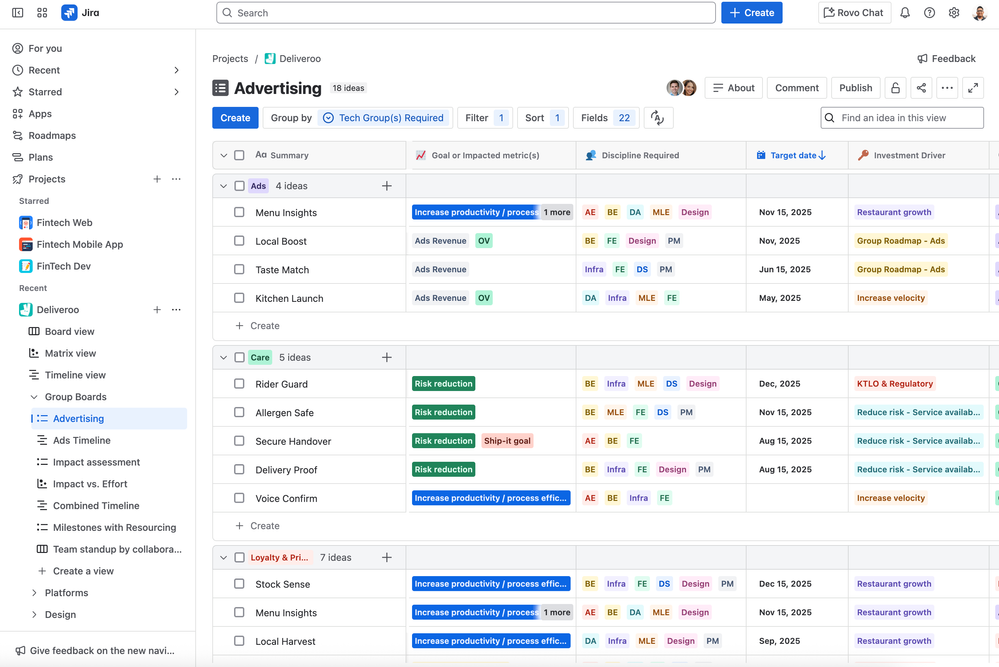
Task: Click the OV tag on Local Boost
Action: tap(484, 241)
